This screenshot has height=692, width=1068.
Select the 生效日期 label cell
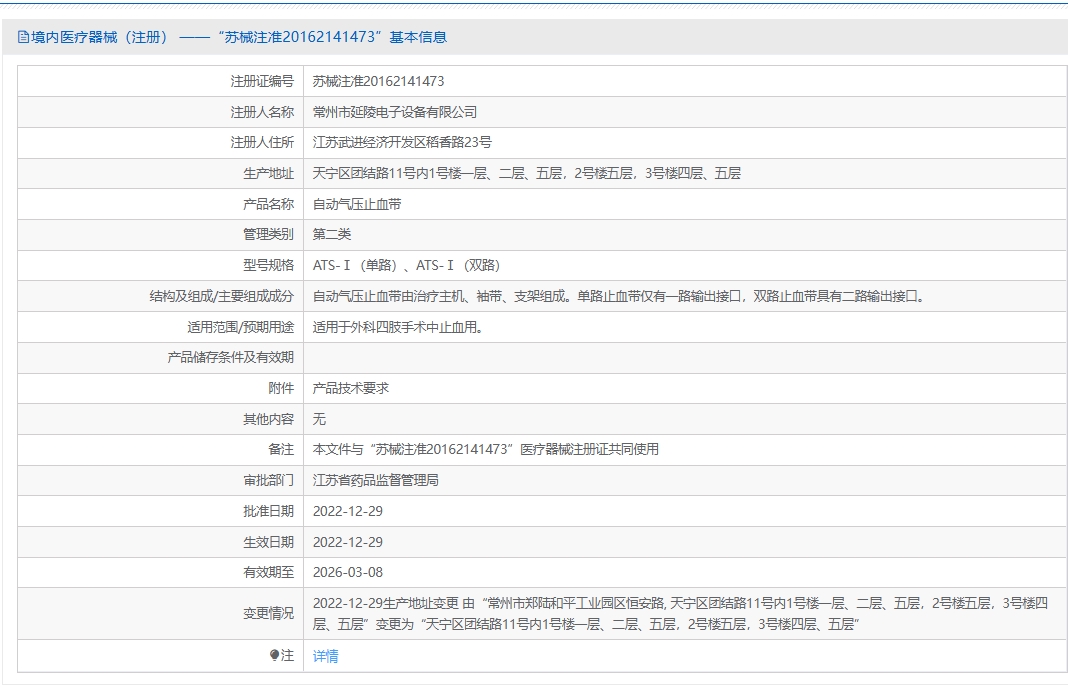click(x=161, y=542)
